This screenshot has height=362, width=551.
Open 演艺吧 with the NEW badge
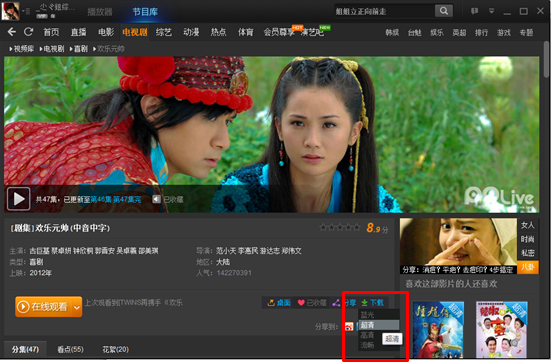click(312, 32)
